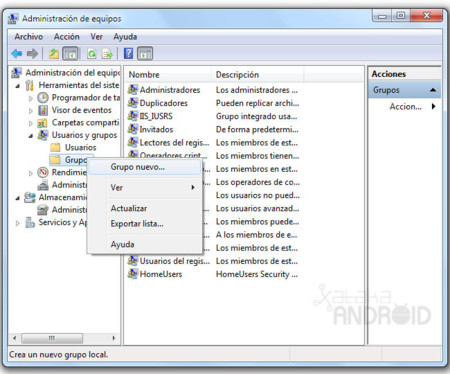Click description 'Los operadores de co...'
This screenshot has height=374, width=450.
tap(258, 182)
